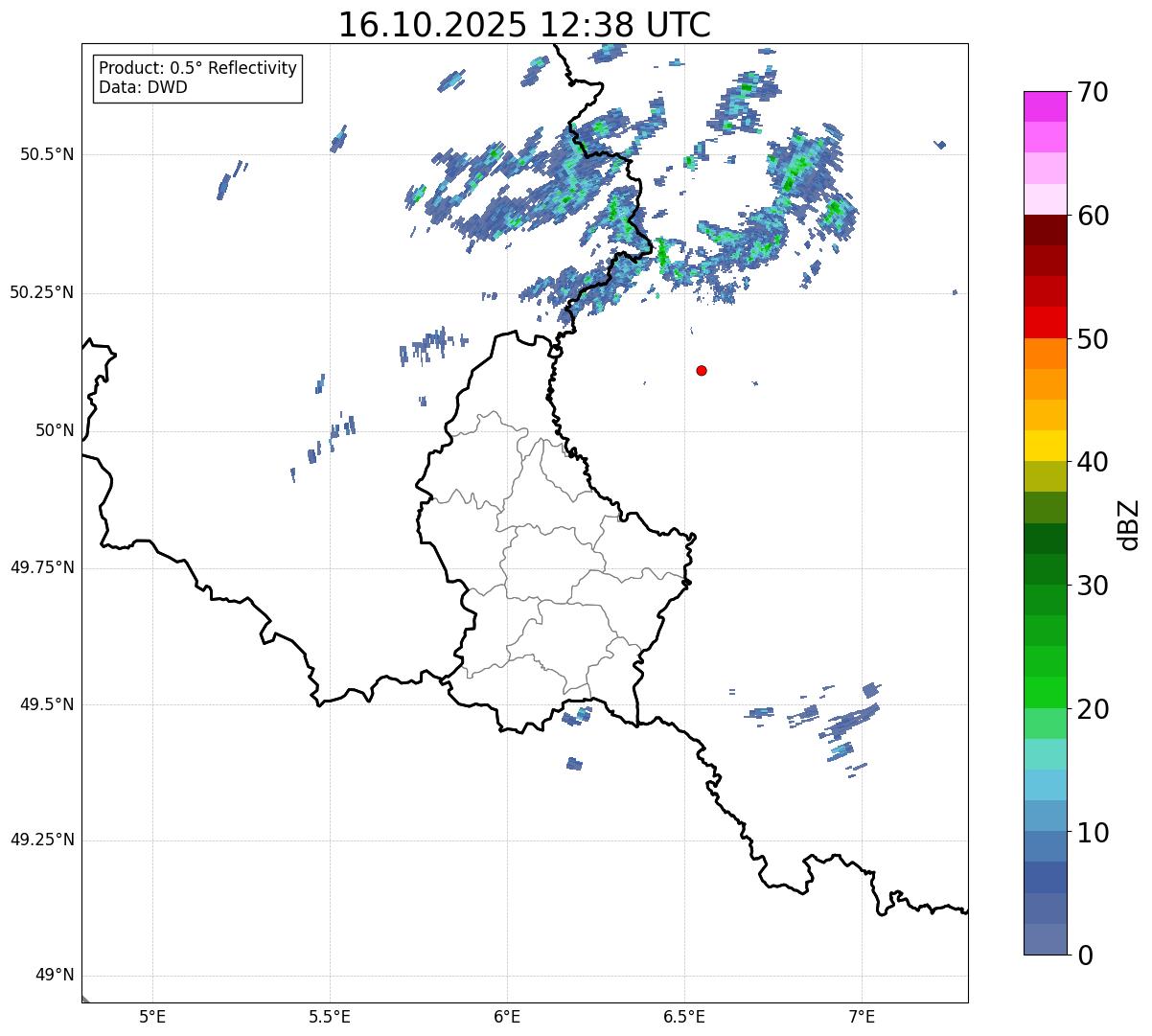
Task: Click the title '16.10.2025 12:38 UTC'
Action: (524, 25)
